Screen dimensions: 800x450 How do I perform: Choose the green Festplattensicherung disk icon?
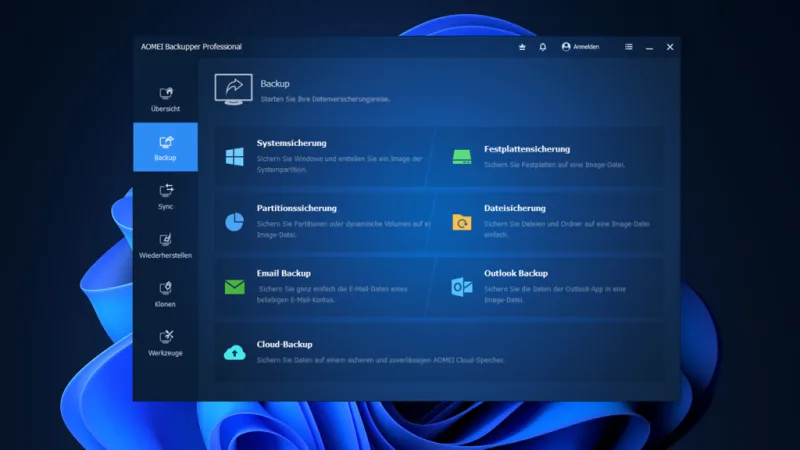(x=462, y=157)
